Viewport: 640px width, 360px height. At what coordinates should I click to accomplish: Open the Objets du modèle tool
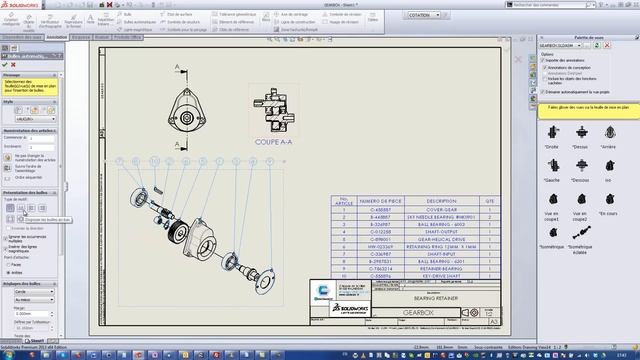point(29,22)
